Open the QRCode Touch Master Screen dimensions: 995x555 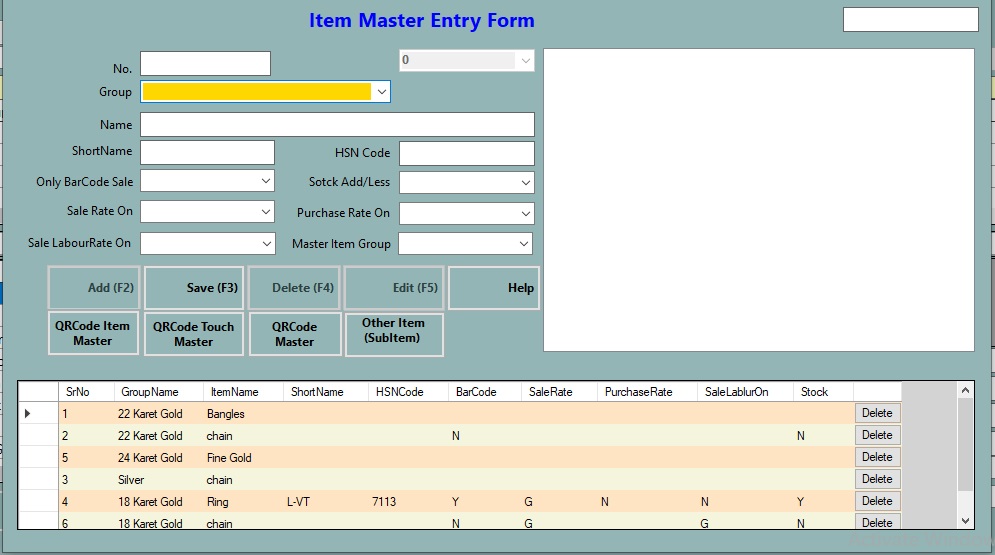pyautogui.click(x=194, y=334)
